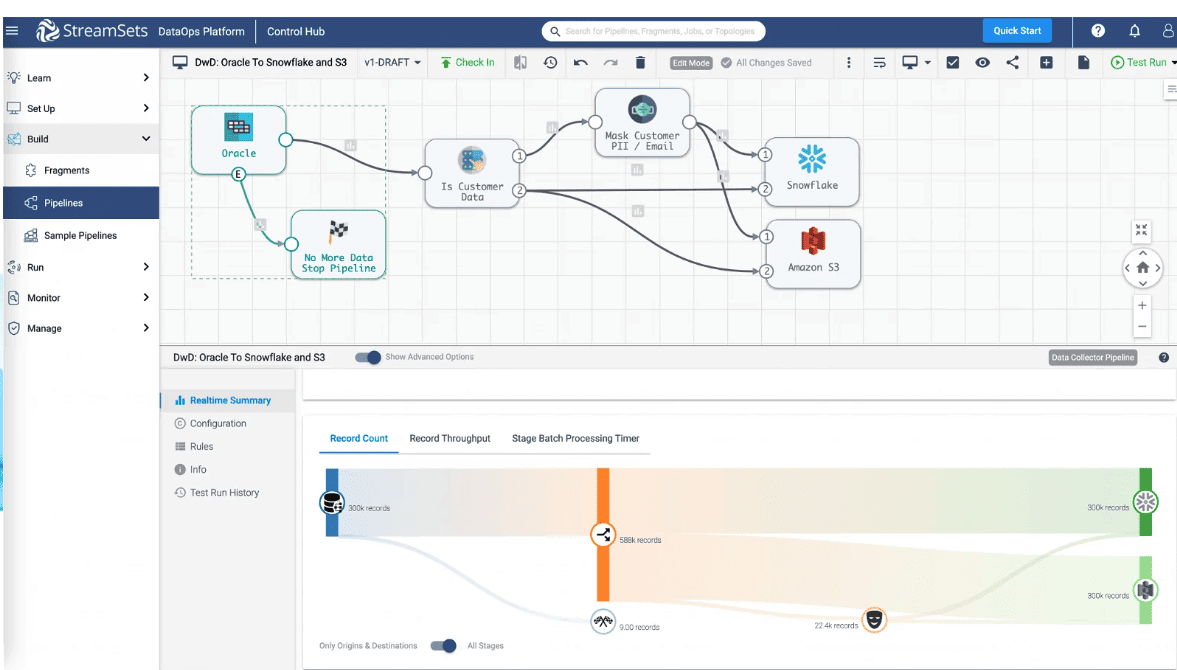1177x670 pixels.
Task: Open the Mask Customer PII / Email processor
Action: tap(642, 122)
